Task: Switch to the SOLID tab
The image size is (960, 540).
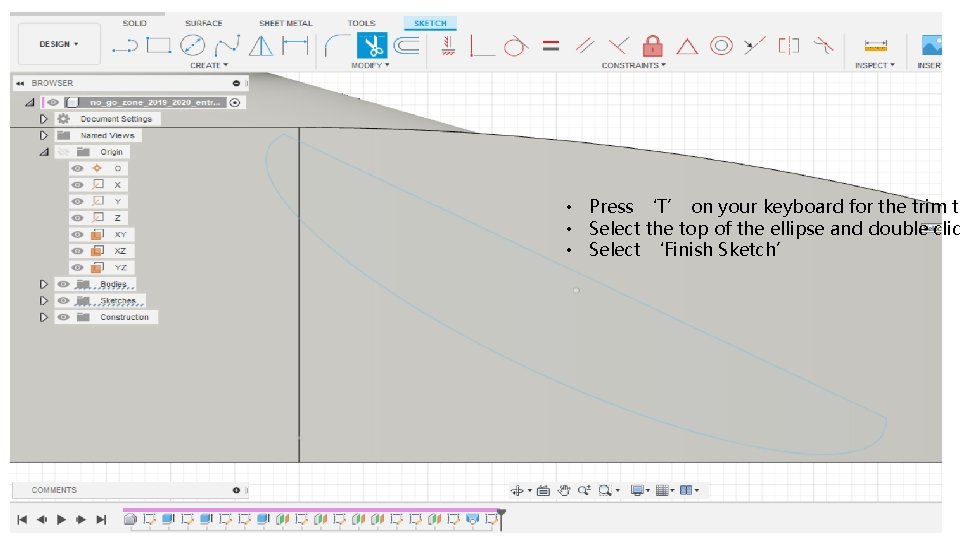Action: click(134, 23)
